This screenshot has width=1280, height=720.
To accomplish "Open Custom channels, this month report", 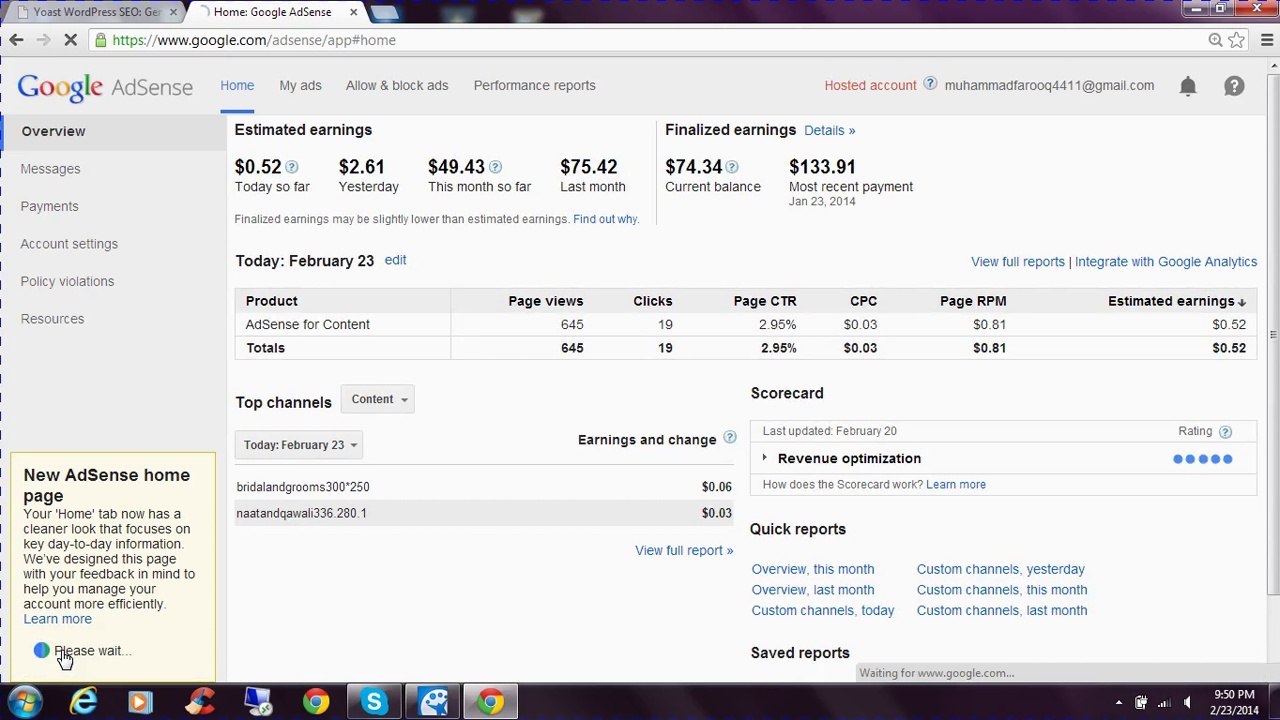I will click(1002, 590).
